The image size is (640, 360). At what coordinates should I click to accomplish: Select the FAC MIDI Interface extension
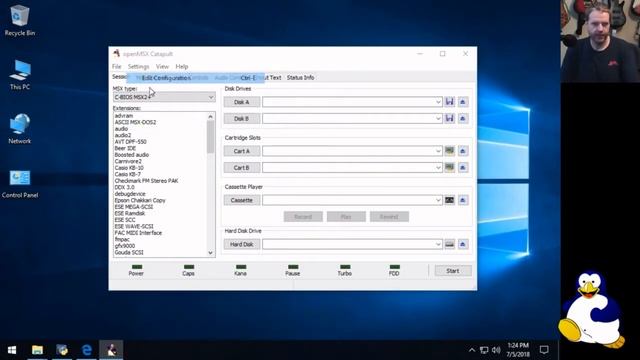pyautogui.click(x=138, y=233)
